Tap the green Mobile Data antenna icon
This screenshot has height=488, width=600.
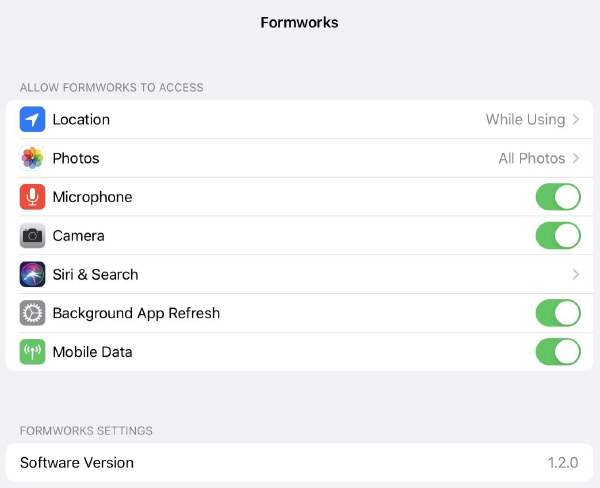[x=33, y=352]
